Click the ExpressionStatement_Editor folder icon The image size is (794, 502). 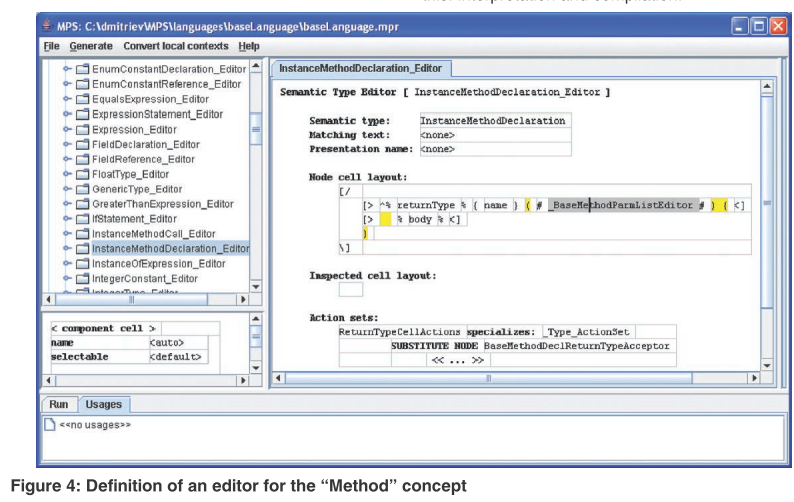point(83,114)
